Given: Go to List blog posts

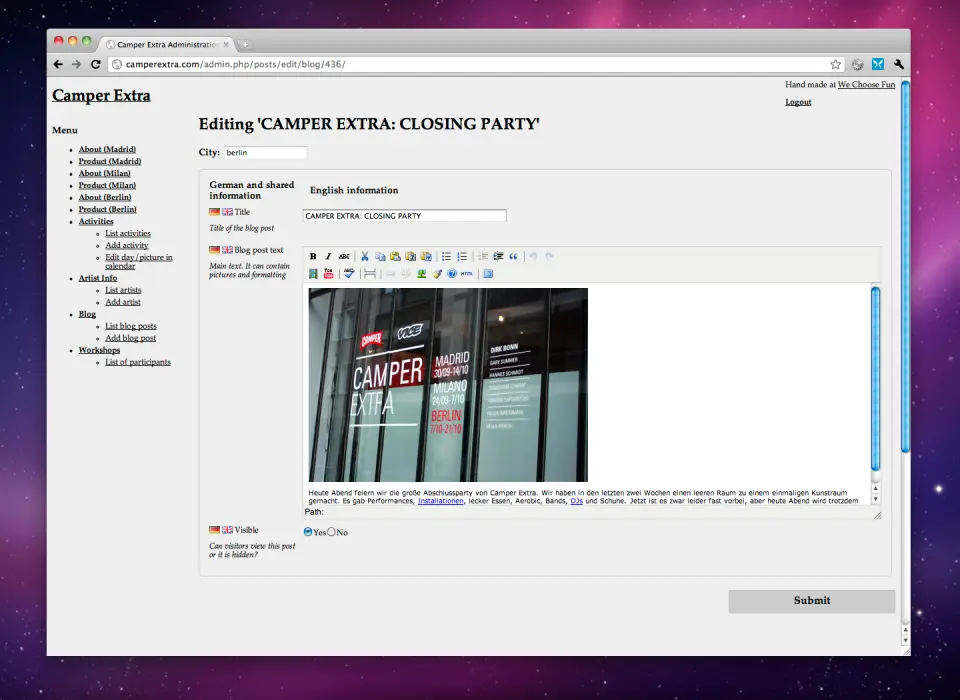Looking at the screenshot, I should coord(131,326).
